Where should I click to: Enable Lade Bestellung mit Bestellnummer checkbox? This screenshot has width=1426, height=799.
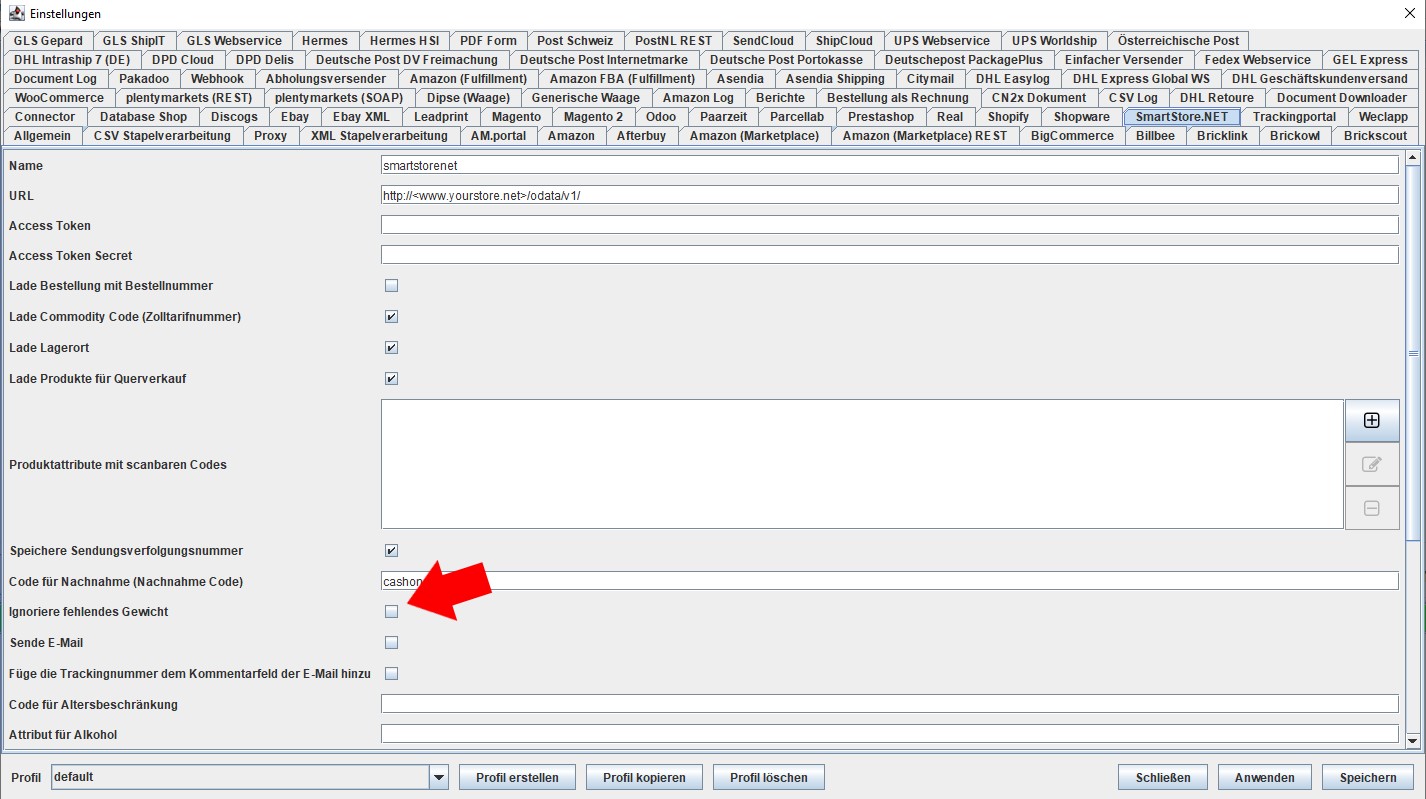tap(392, 286)
